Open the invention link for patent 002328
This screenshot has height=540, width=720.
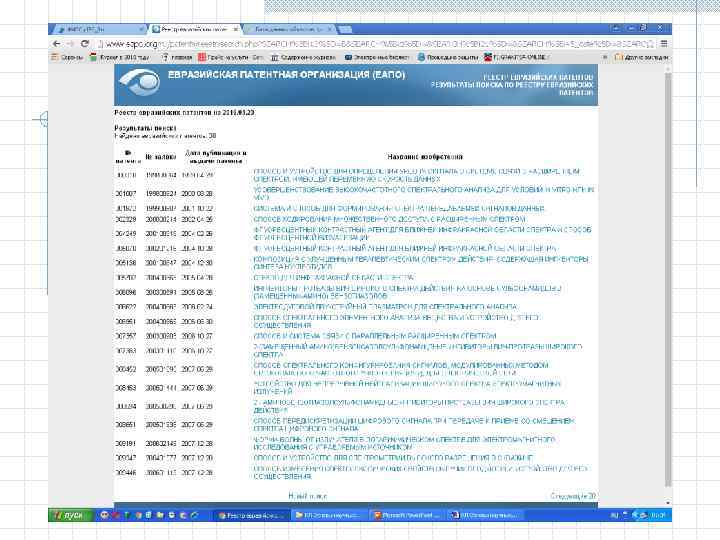(389, 219)
